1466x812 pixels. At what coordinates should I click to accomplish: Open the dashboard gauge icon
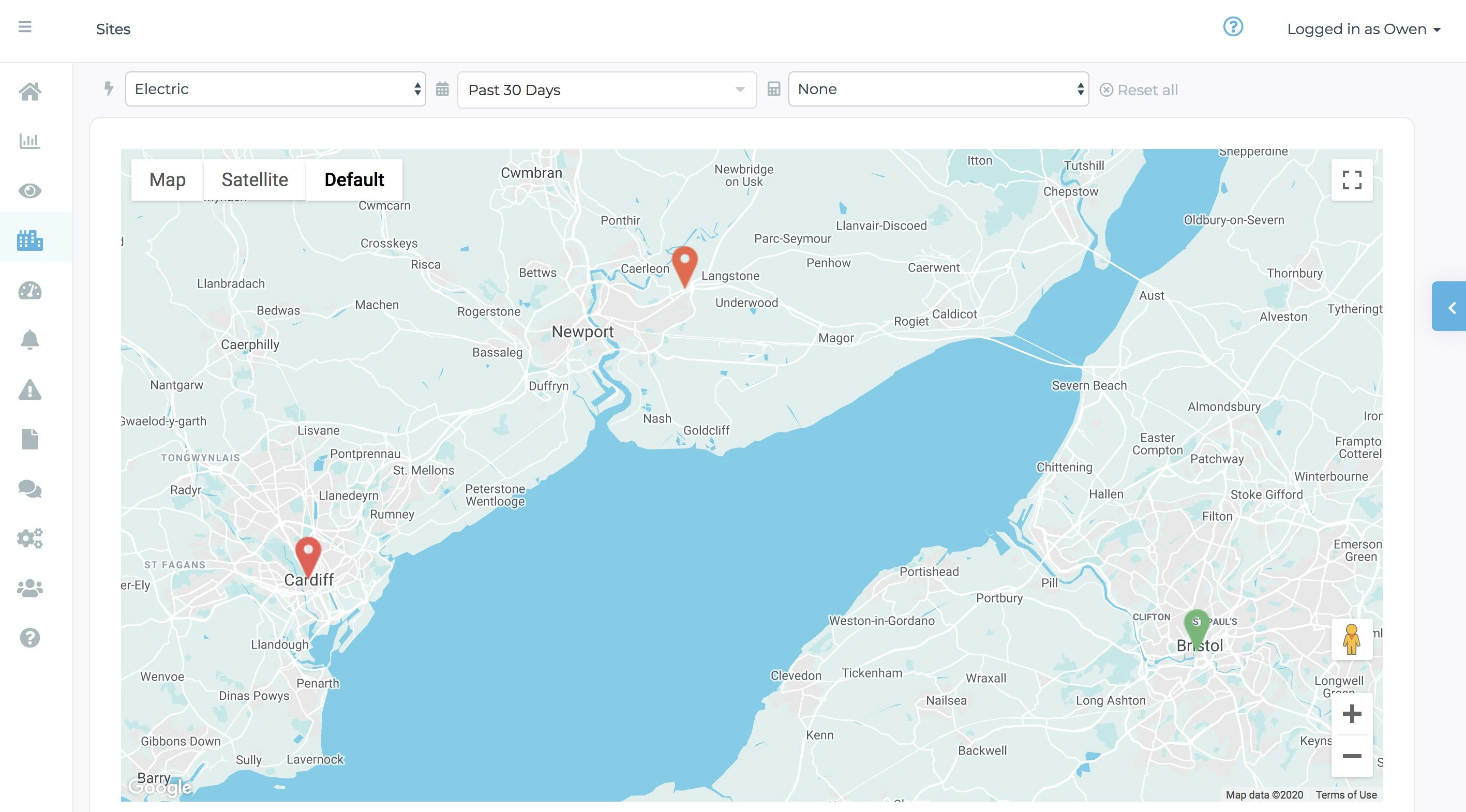[x=29, y=291]
